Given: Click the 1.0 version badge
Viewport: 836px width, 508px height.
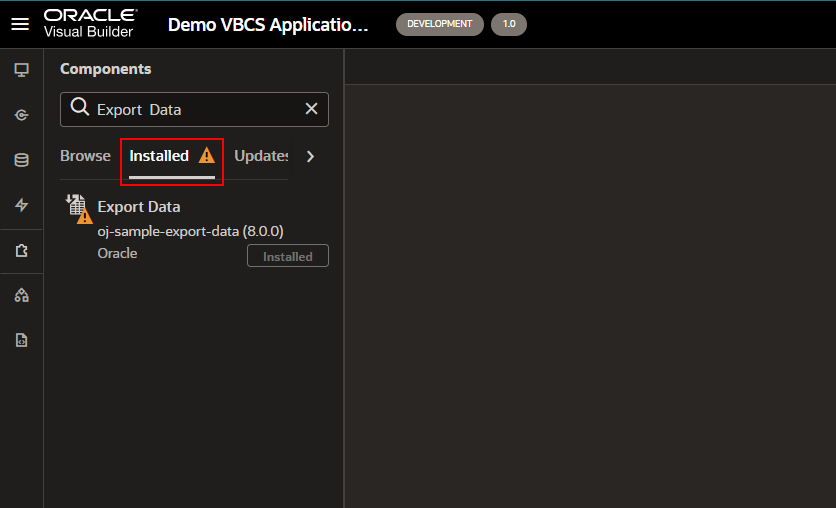Looking at the screenshot, I should coord(509,24).
